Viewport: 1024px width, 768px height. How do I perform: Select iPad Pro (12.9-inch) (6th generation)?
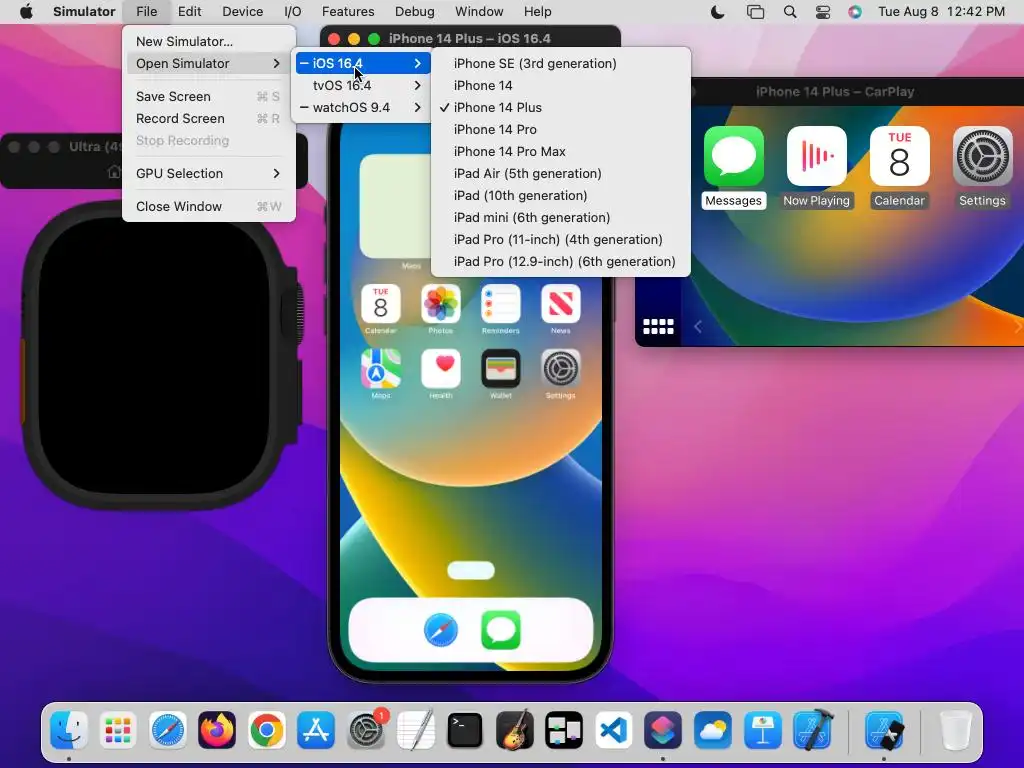[x=560, y=262]
